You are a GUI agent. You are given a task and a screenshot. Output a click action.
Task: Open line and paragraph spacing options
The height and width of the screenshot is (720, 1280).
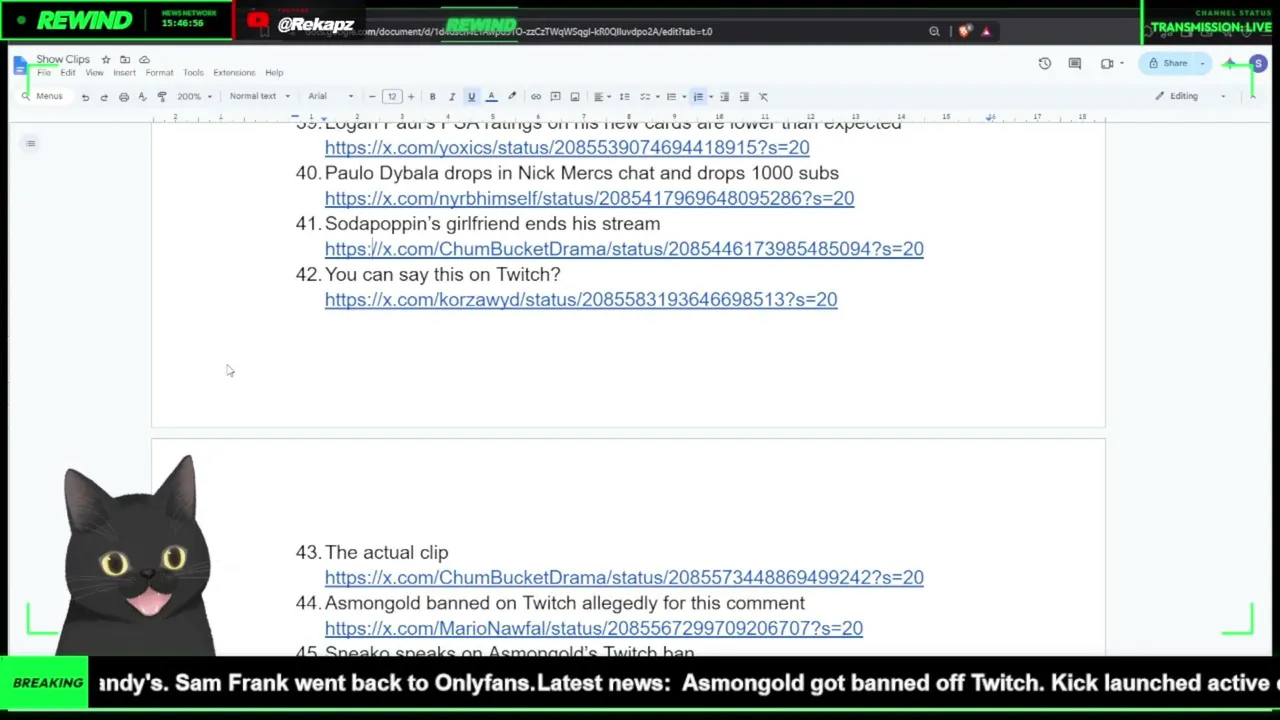click(624, 97)
